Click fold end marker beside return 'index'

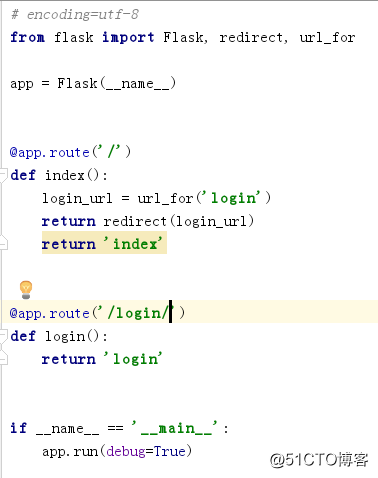click(3, 243)
